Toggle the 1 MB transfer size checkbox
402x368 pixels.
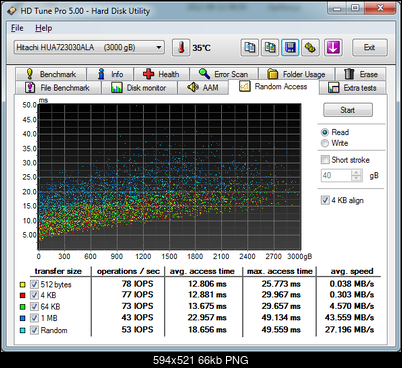tap(34, 318)
